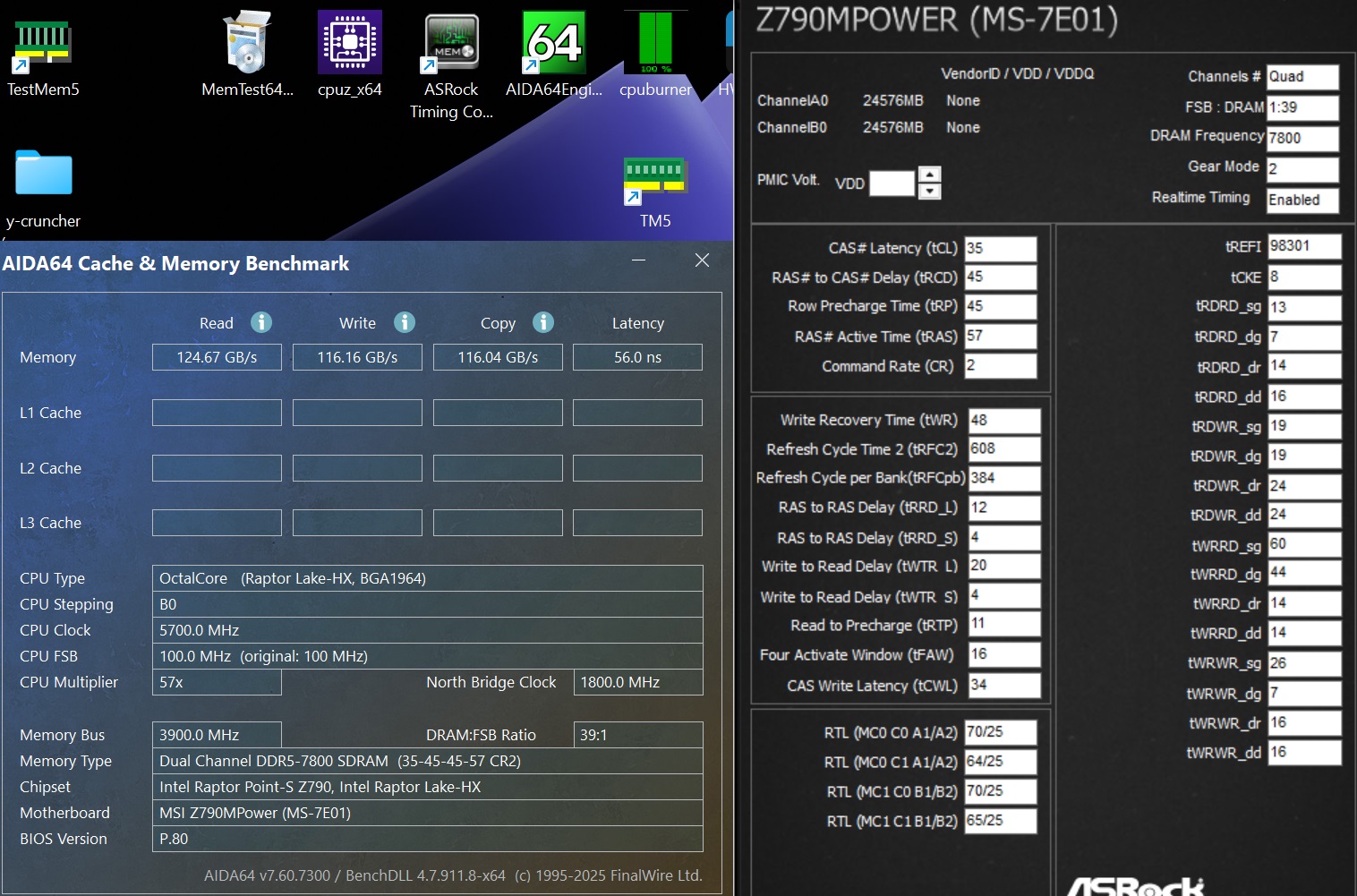Image resolution: width=1357 pixels, height=896 pixels.
Task: Select the CAS# Latency (tCL) value field
Action: [1001, 248]
